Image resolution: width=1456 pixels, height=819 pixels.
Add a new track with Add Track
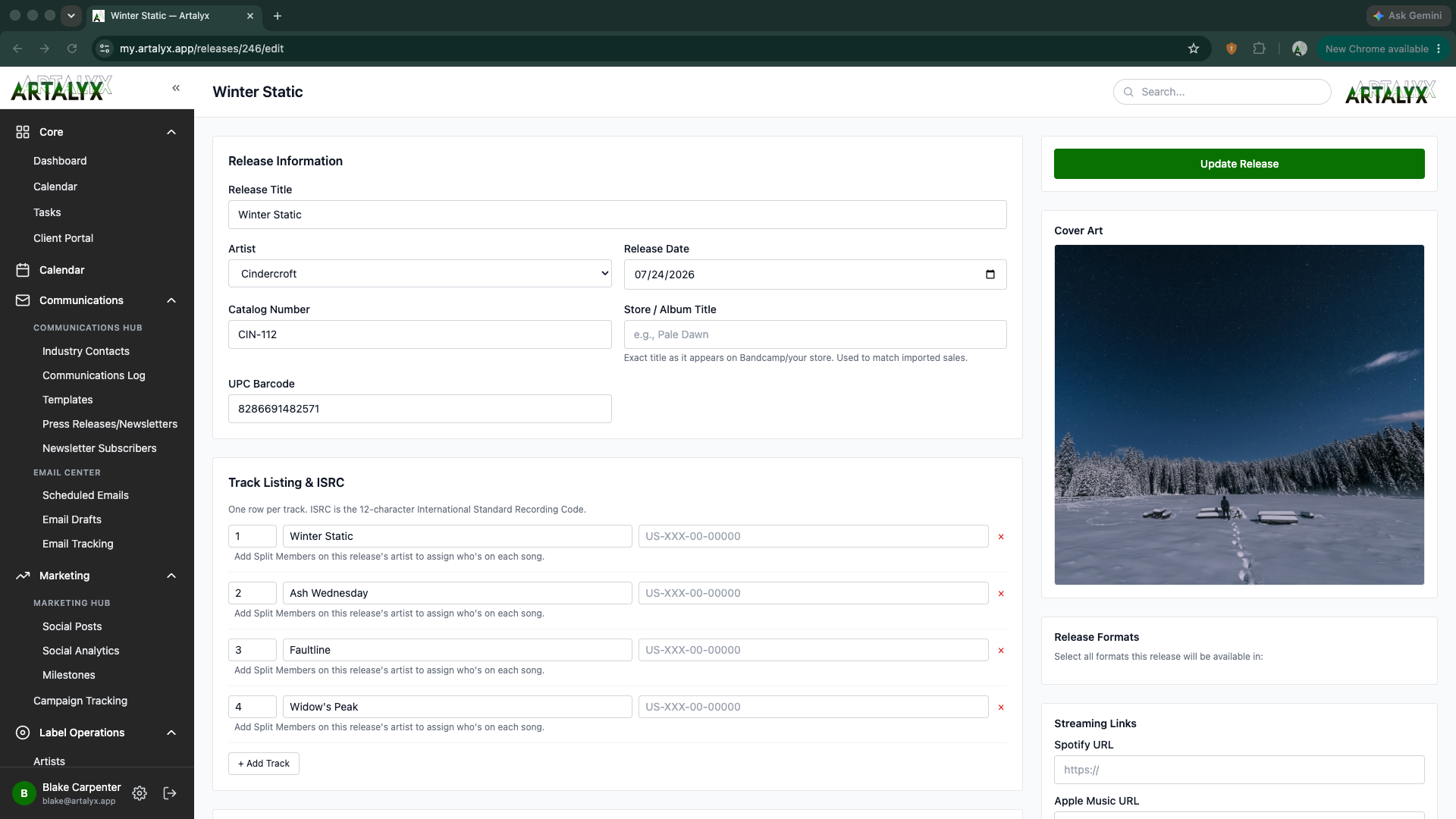(264, 764)
